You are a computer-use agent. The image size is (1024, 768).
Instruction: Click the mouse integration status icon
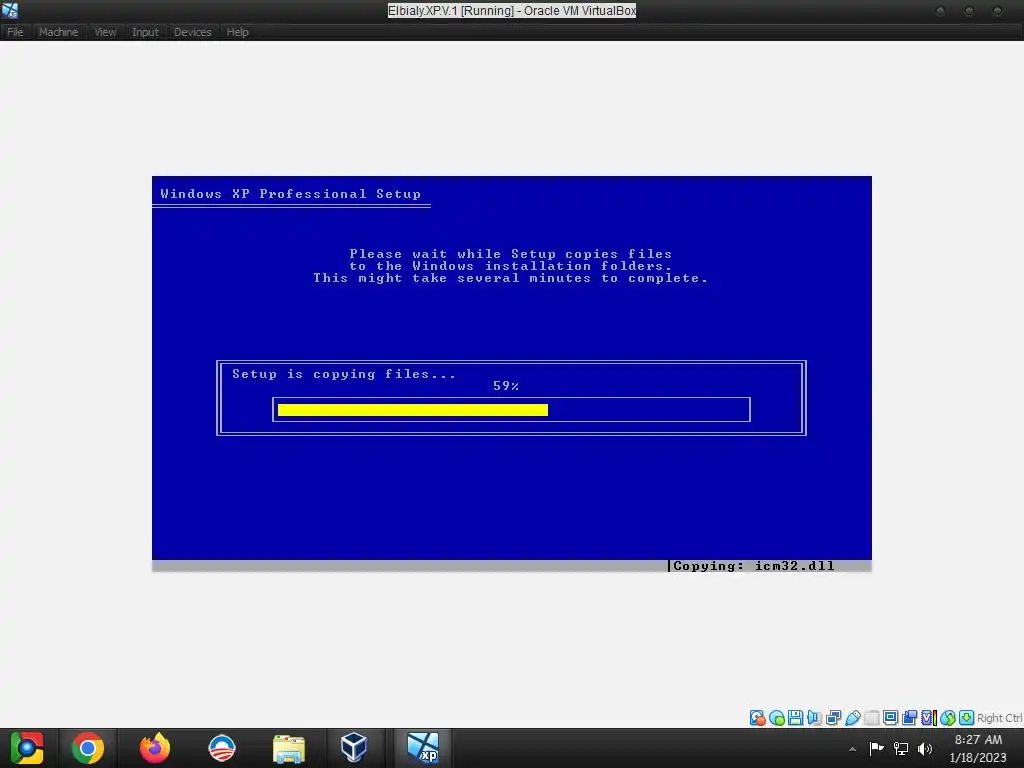[x=948, y=718]
